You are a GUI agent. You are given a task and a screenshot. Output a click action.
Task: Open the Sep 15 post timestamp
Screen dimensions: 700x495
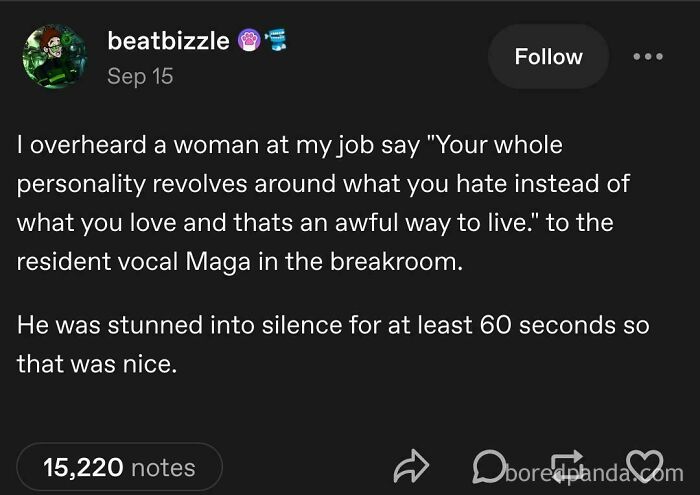[139, 76]
